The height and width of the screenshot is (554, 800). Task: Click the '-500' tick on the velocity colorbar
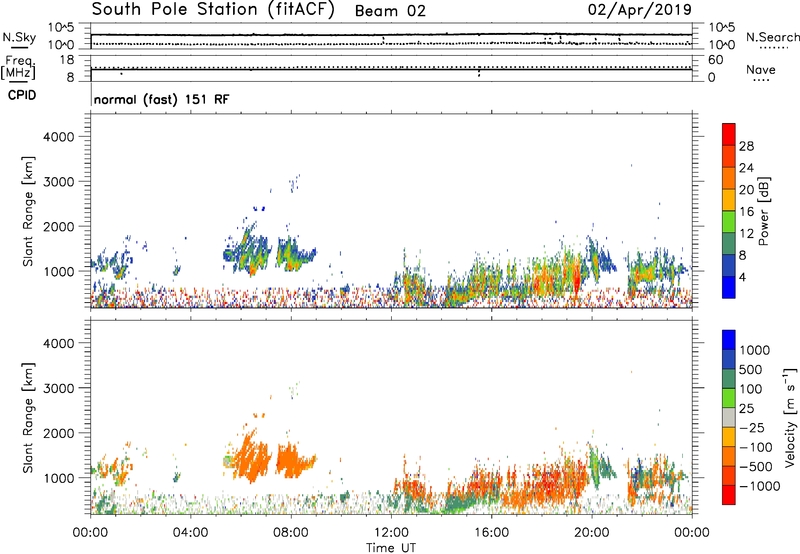click(756, 467)
